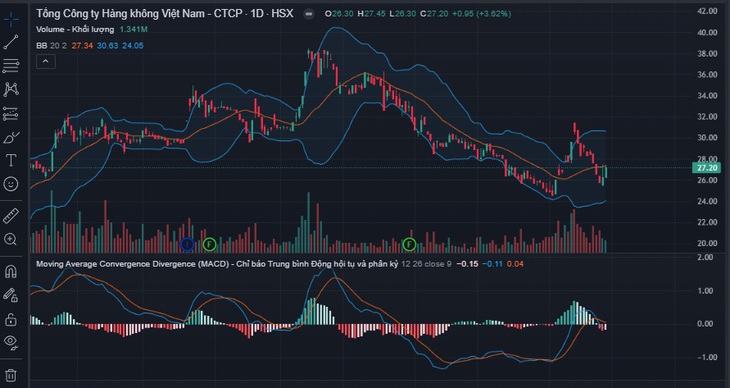Click the HSX exchange label

(283, 14)
